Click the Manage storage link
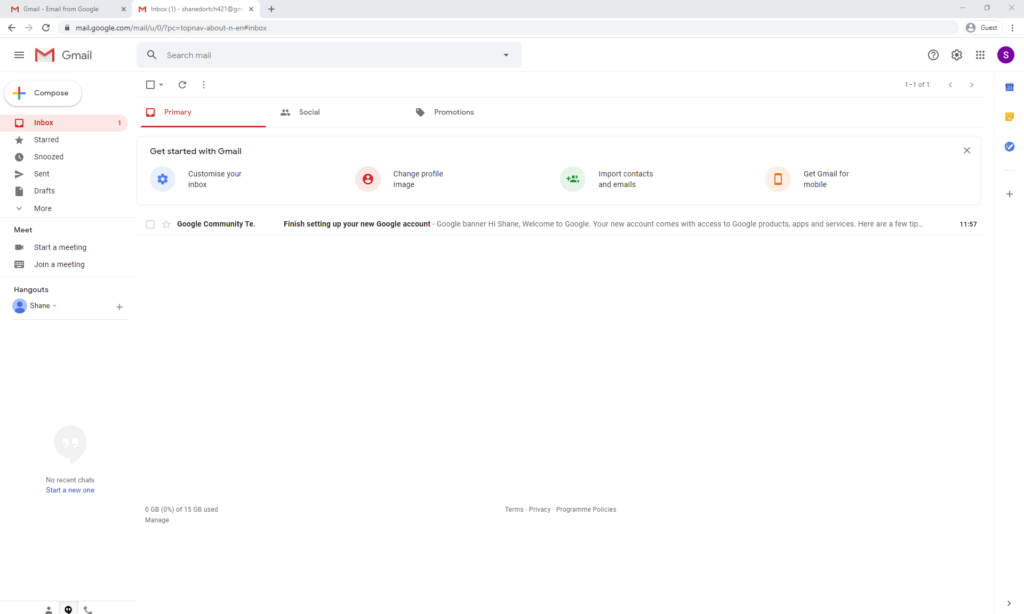The width and height of the screenshot is (1024, 614). click(x=157, y=520)
